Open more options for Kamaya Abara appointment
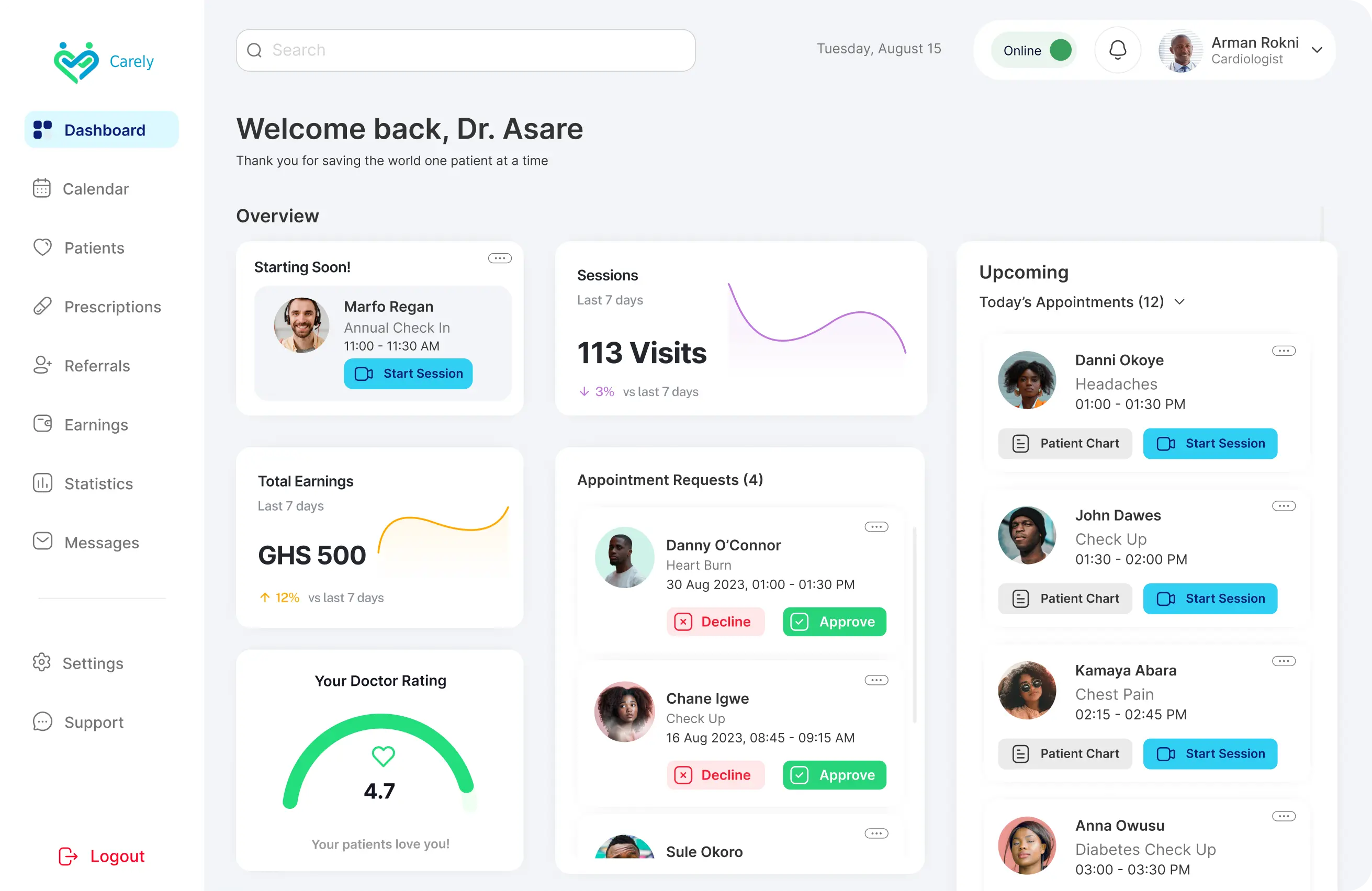The height and width of the screenshot is (891, 1372). (x=1283, y=661)
